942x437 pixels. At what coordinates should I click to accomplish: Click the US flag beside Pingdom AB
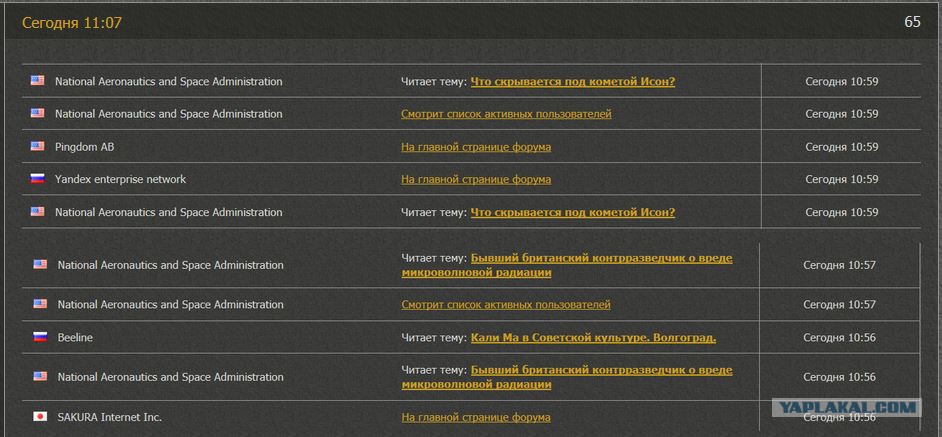(37, 146)
